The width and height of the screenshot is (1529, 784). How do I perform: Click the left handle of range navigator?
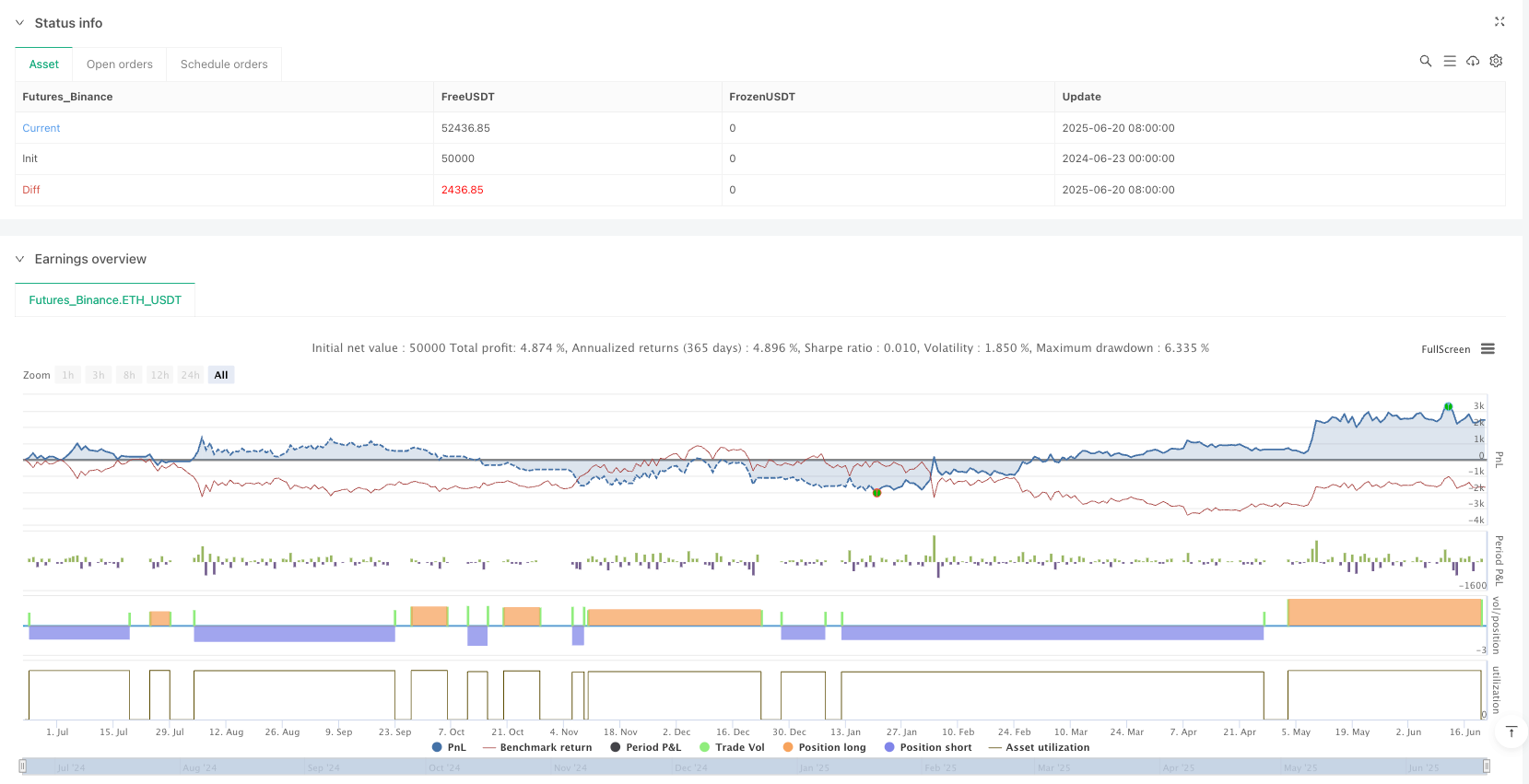(x=23, y=766)
